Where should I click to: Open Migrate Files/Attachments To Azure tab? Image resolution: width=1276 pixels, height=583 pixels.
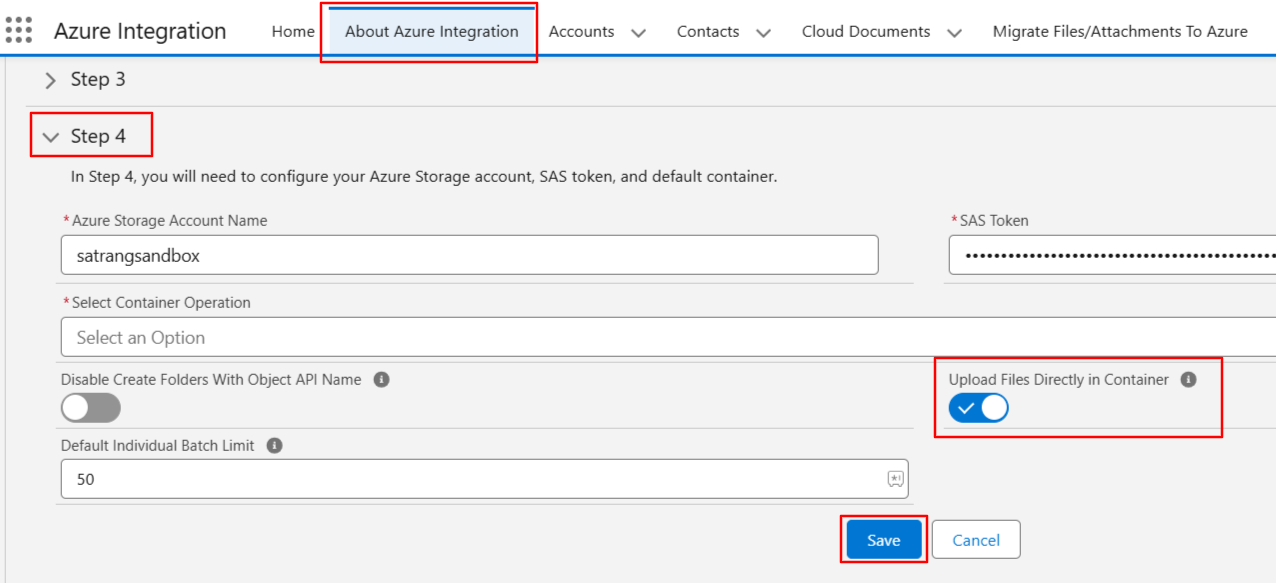click(x=1120, y=31)
